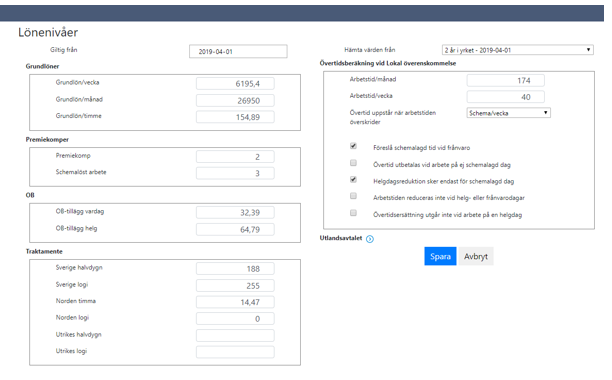The height and width of the screenshot is (380, 612).
Task: Click the Arbetstid/vecka input field
Action: click(506, 97)
